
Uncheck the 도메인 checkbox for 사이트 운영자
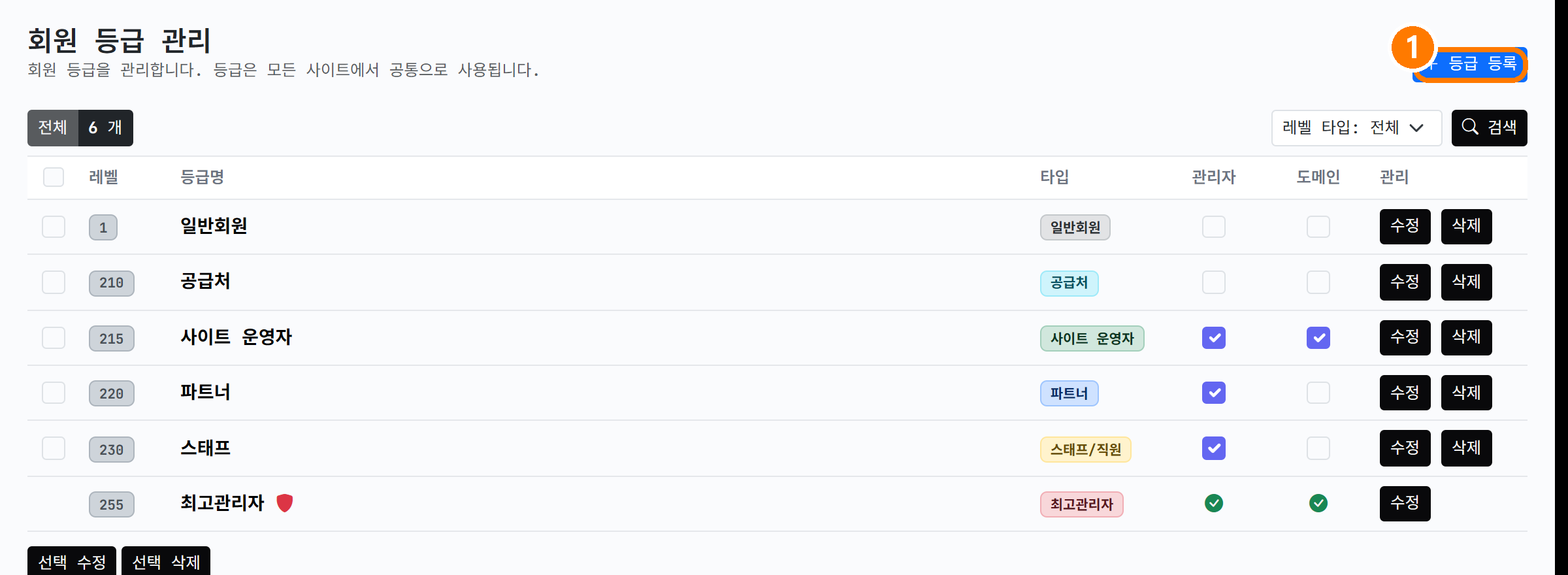click(x=1318, y=338)
